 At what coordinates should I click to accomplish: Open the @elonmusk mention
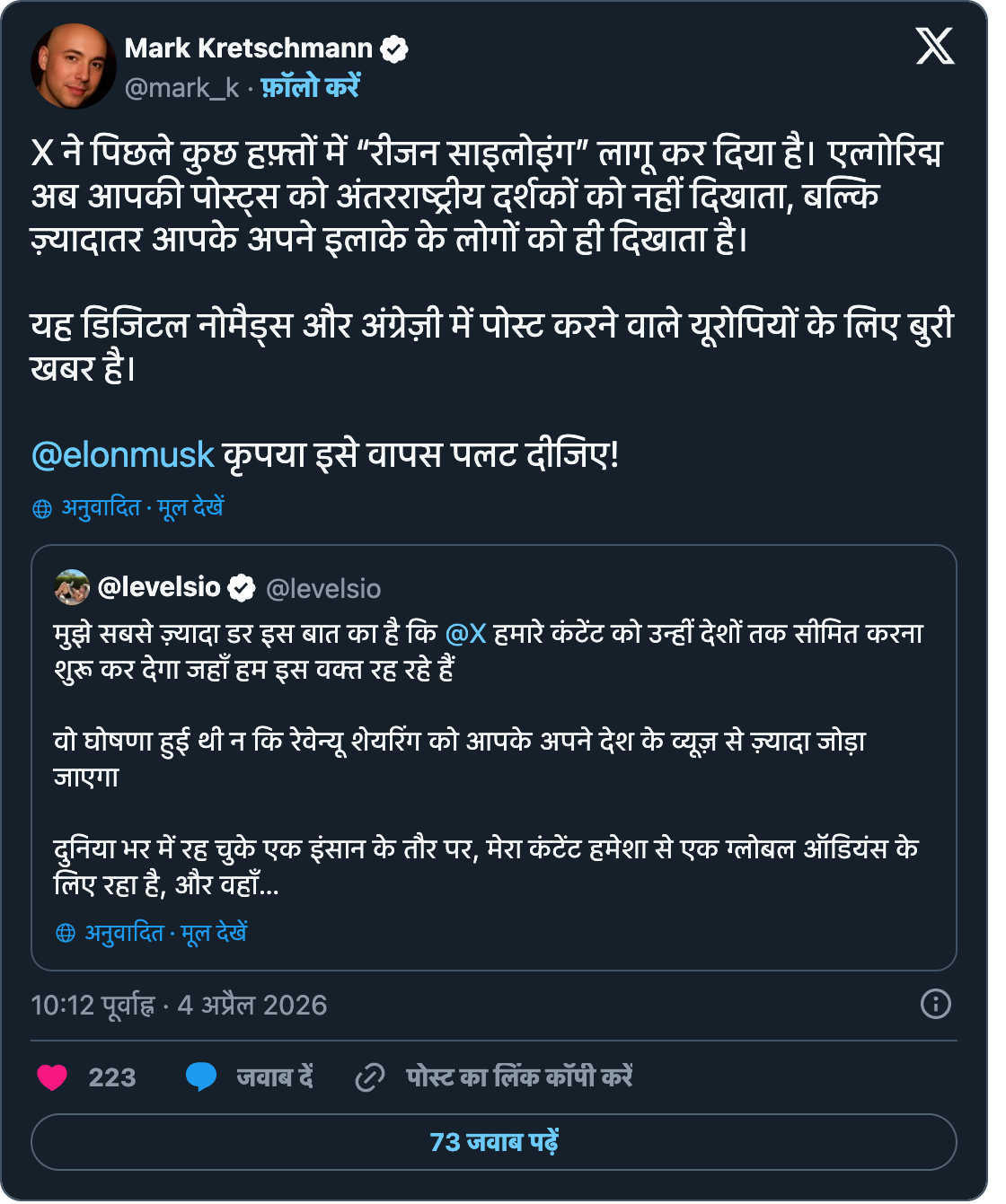[122, 455]
